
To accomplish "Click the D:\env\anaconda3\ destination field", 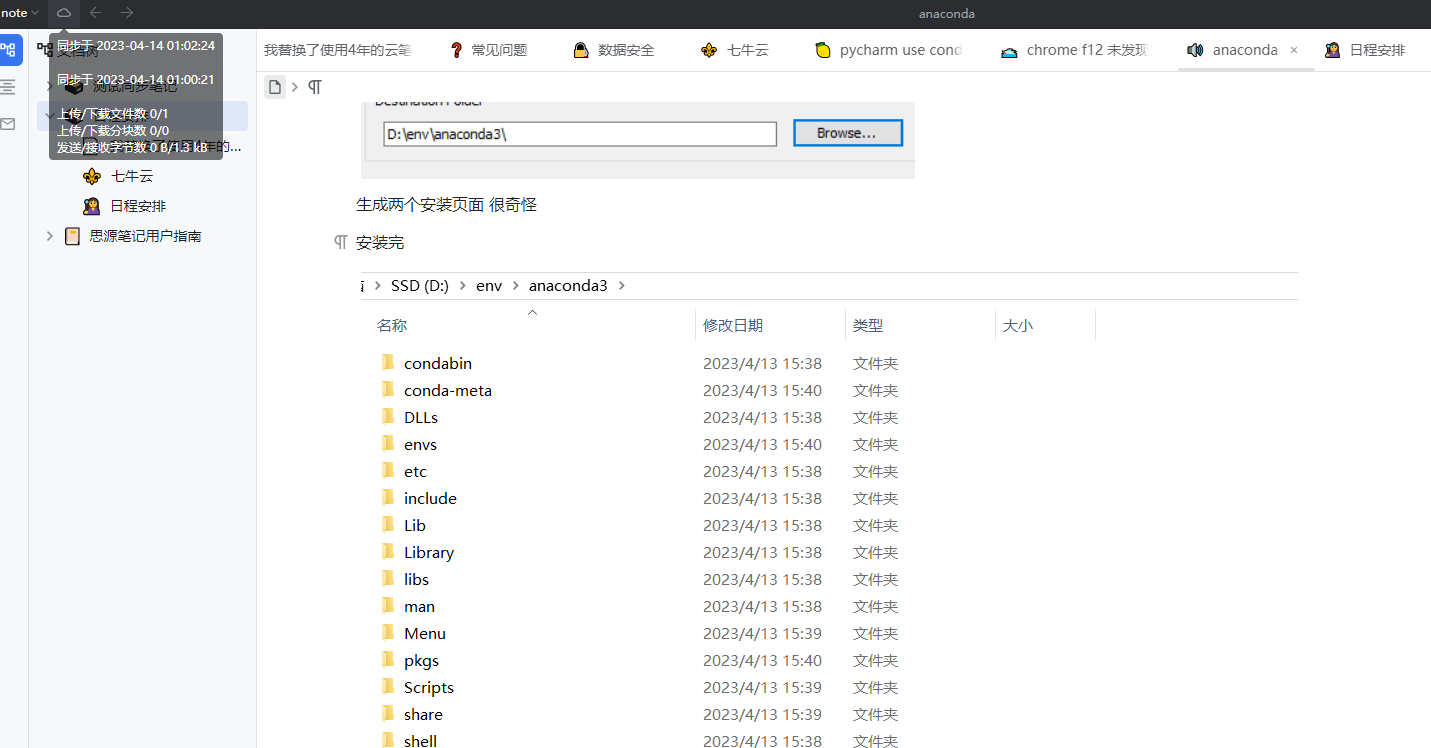I will [579, 134].
